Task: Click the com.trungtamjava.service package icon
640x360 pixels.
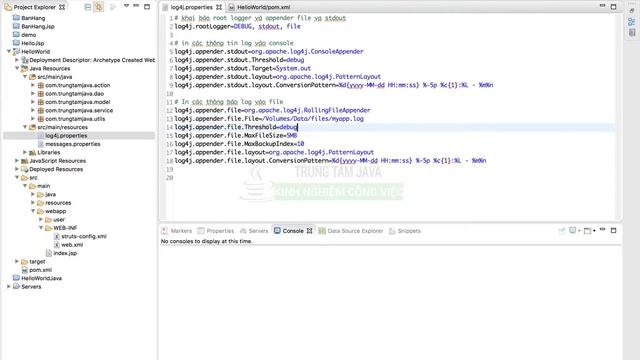Action: (x=40, y=110)
